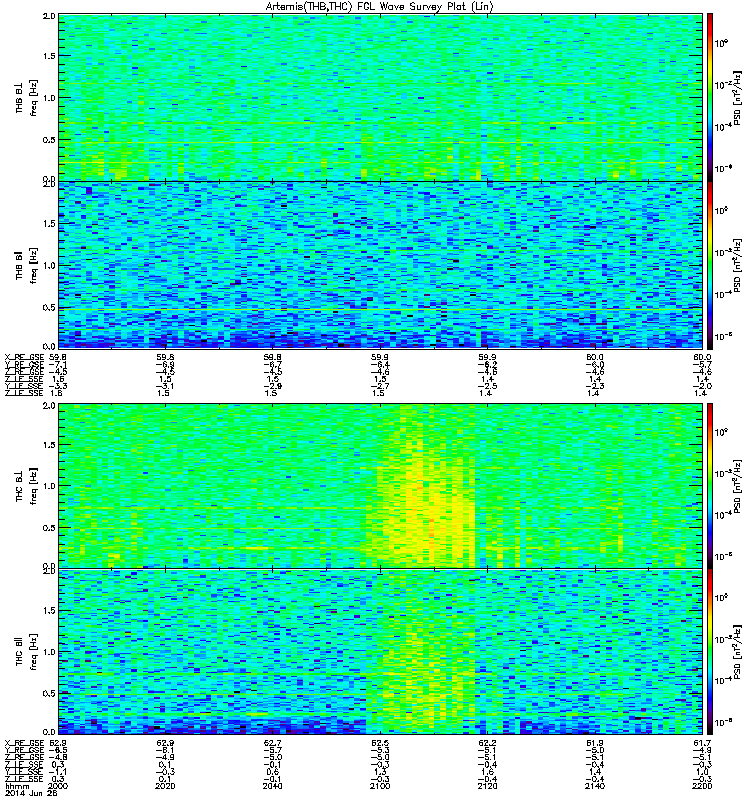Click the 2020 time label on the bottom axis
This screenshot has height=800, width=750.
pos(165,786)
